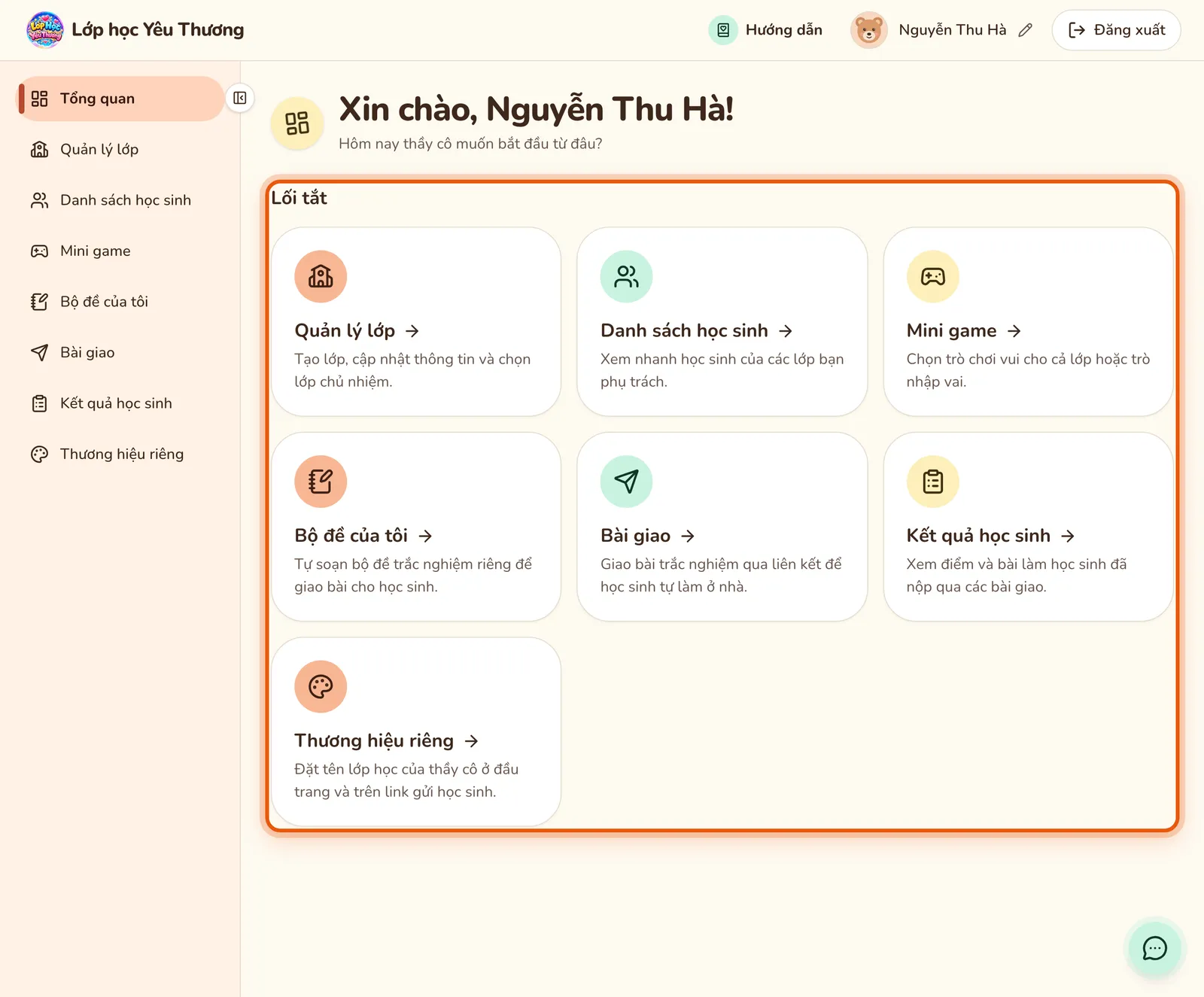Click Bộ đề của tôi card title

pos(363,536)
